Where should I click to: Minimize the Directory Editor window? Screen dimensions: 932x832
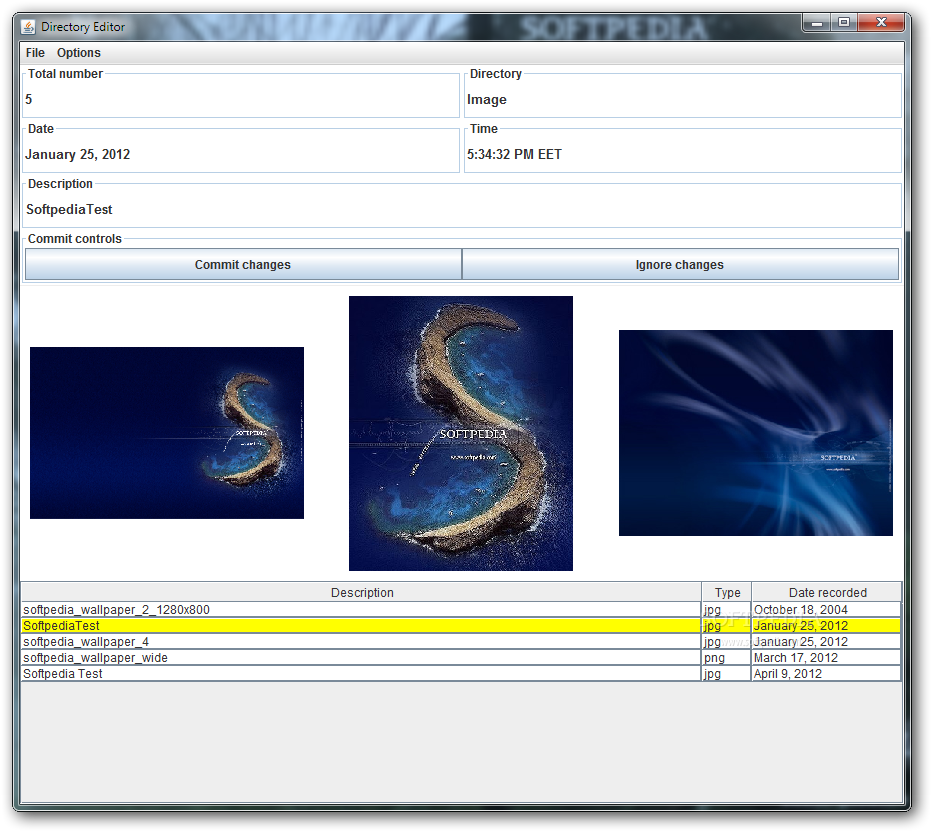point(817,23)
